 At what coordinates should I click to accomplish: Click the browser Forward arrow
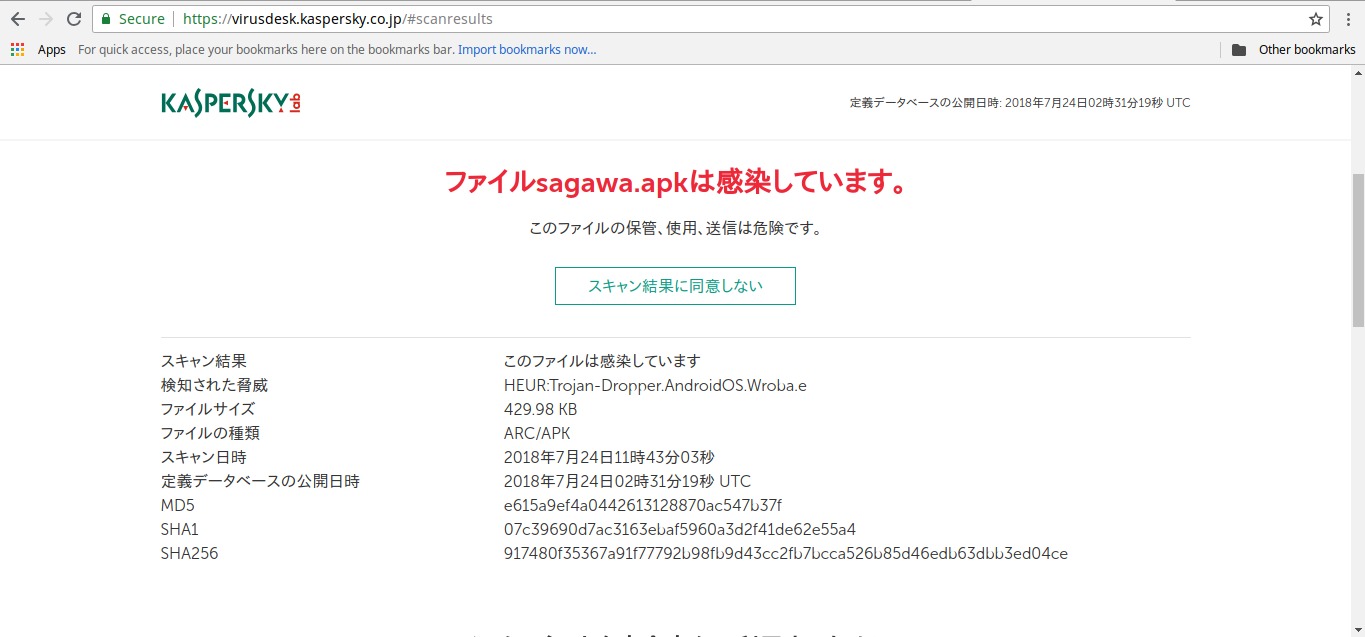tap(46, 19)
